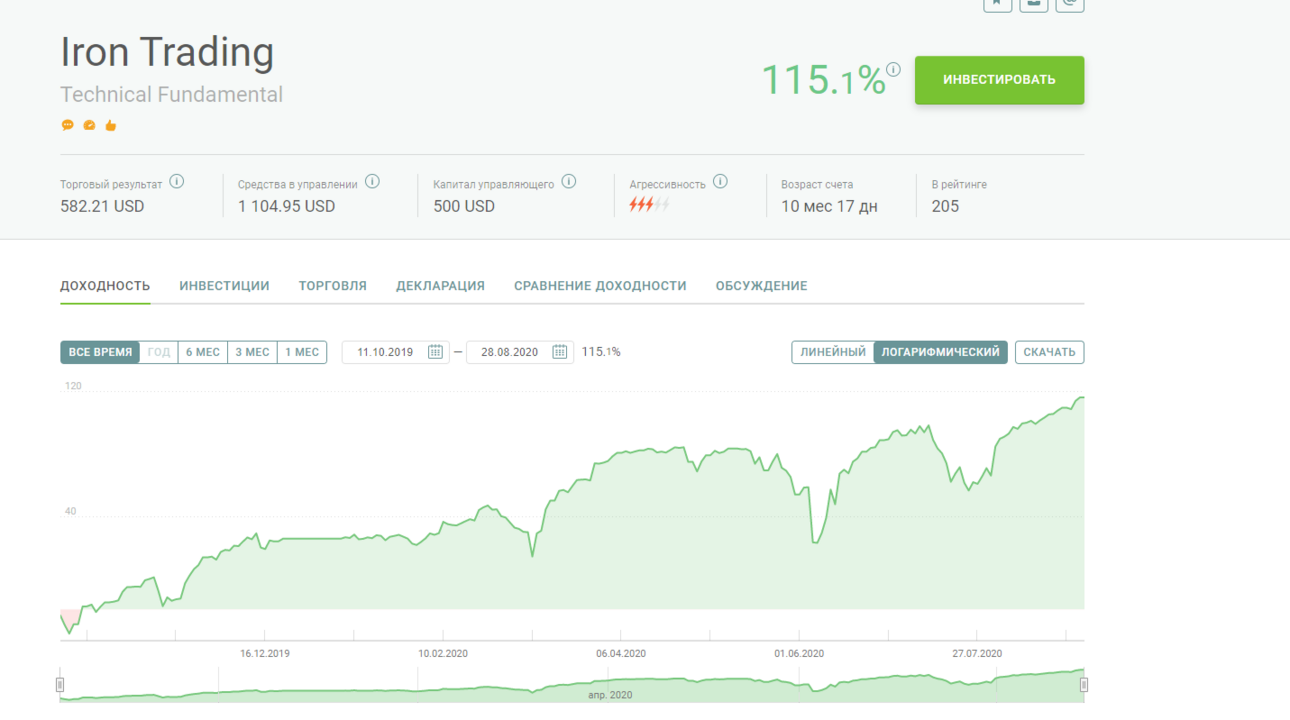Click the СКАЧАТЬ download button
The height and width of the screenshot is (720, 1290).
point(1049,352)
